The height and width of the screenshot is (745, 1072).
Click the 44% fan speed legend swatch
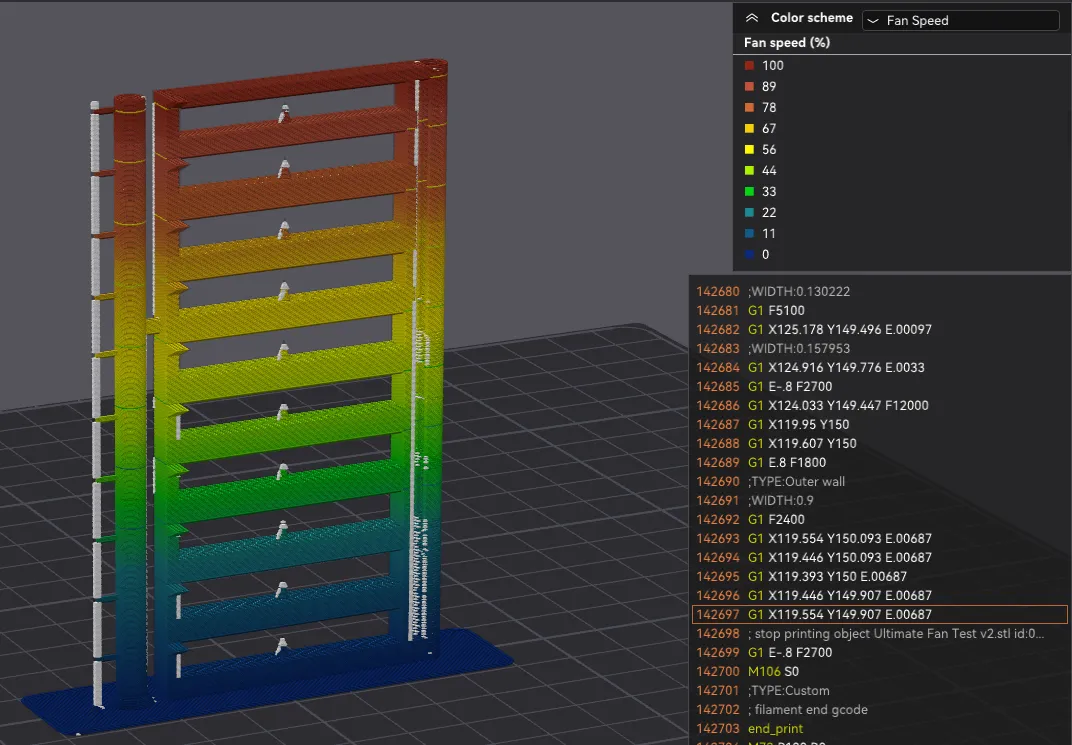pyautogui.click(x=749, y=171)
